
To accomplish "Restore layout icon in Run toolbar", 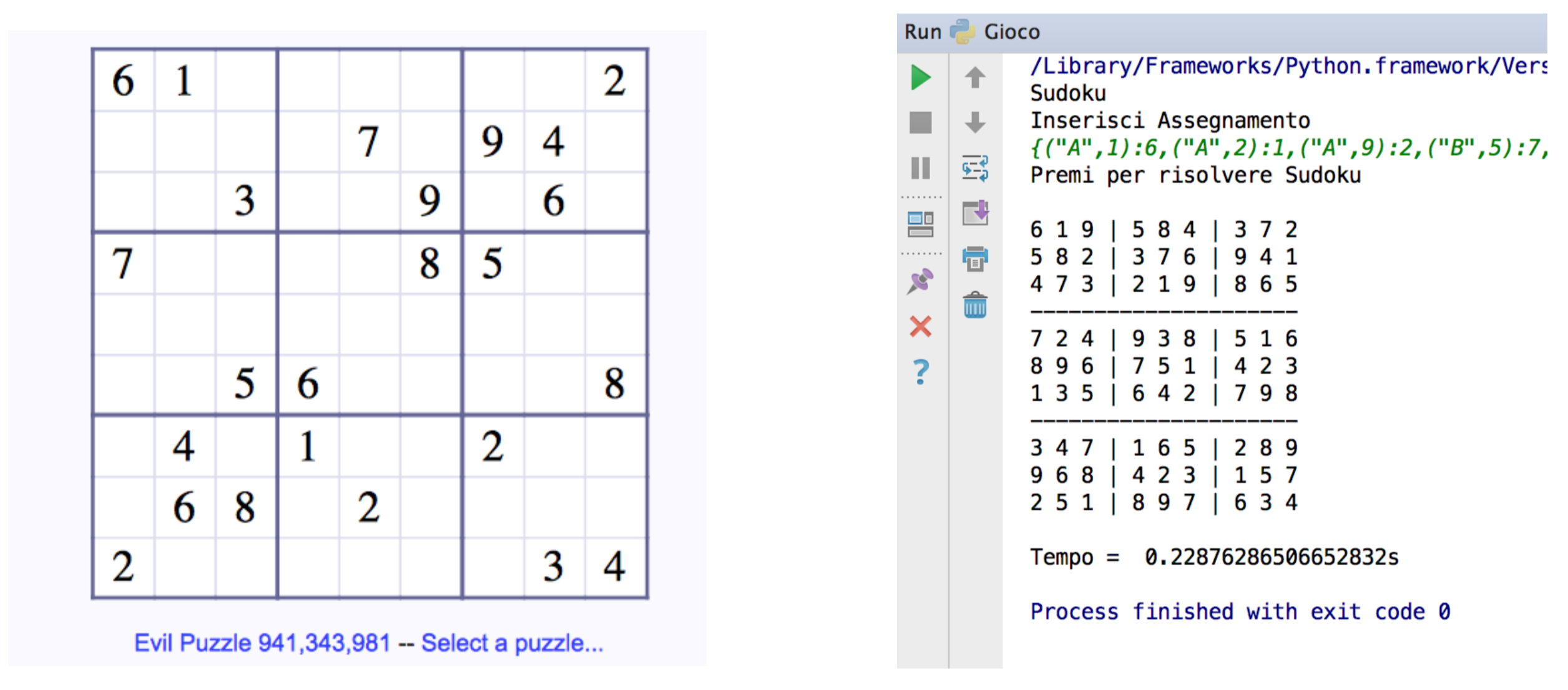I will tap(921, 225).
